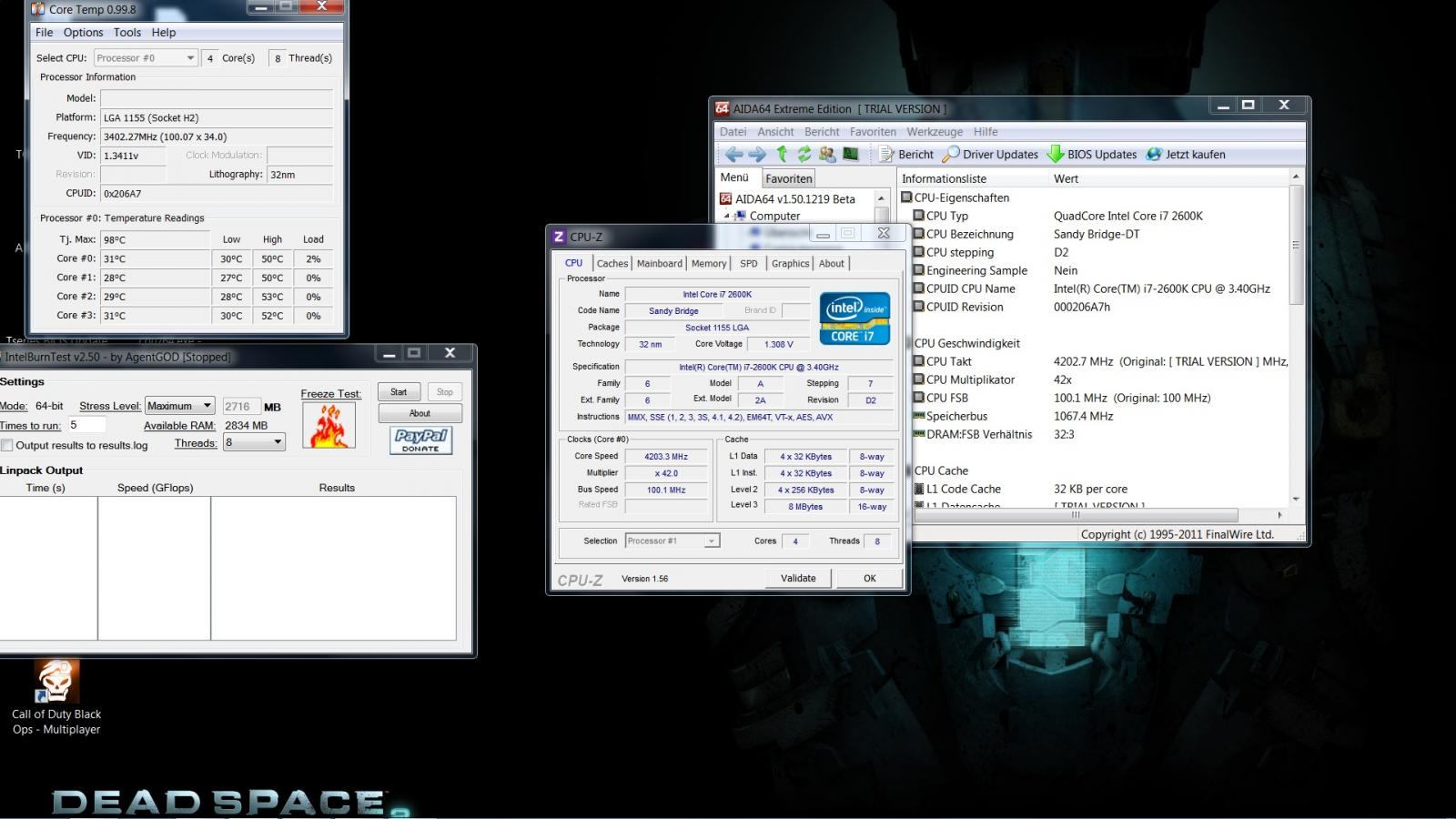1456x819 pixels.
Task: Collapse the Computer tree node in AIDA64
Action: (x=726, y=217)
